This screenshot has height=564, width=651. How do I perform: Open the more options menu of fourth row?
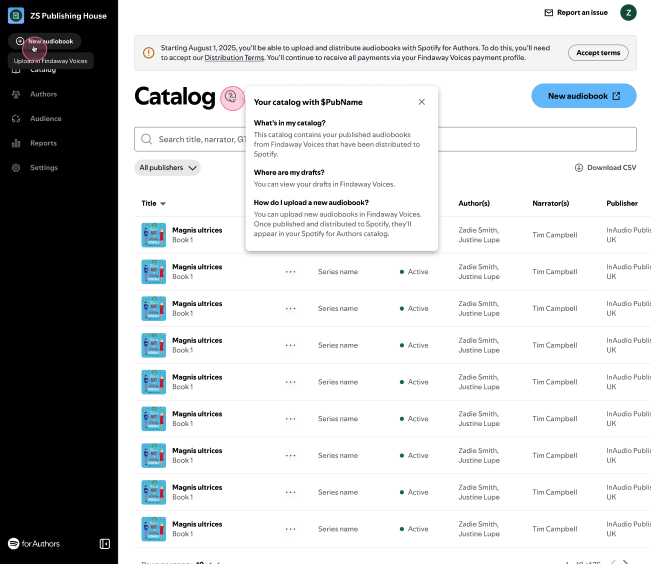pos(291,345)
